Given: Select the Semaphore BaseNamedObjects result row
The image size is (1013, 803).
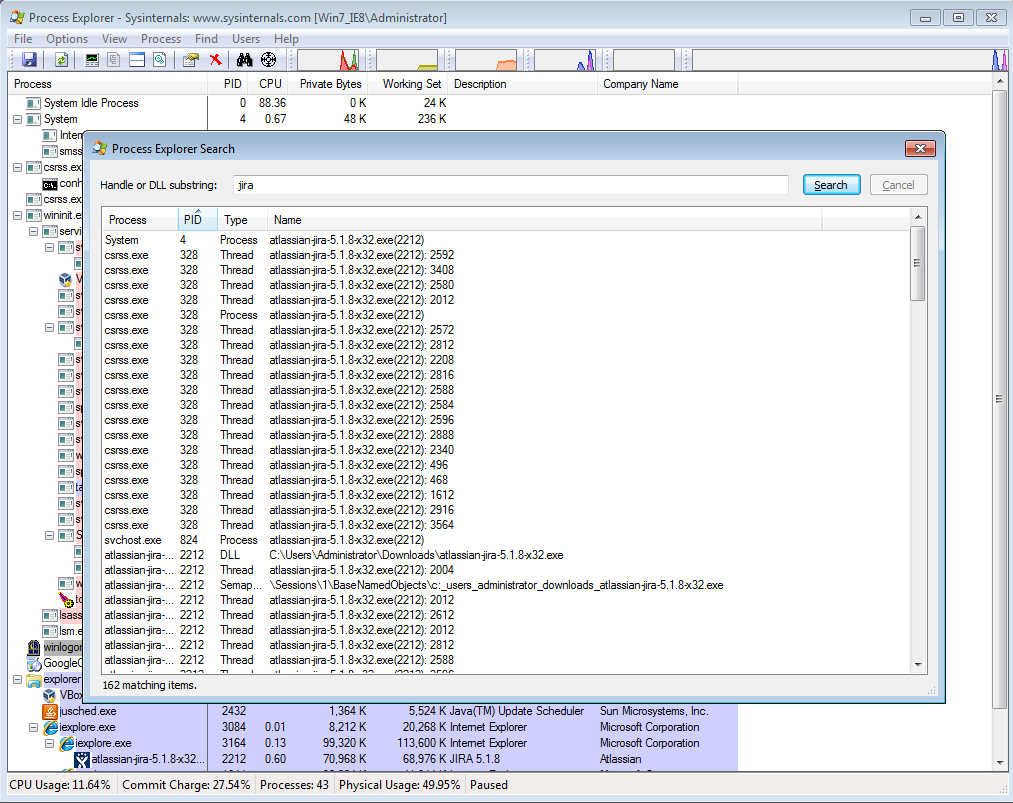Looking at the screenshot, I should click(x=506, y=585).
